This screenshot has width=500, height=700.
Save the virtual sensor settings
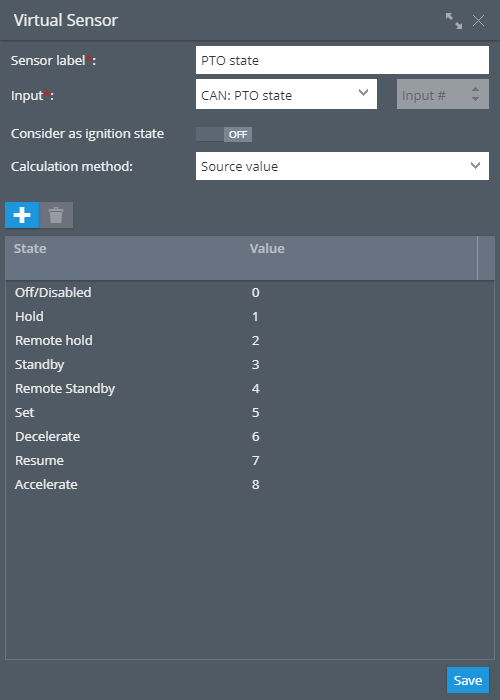pyautogui.click(x=468, y=680)
